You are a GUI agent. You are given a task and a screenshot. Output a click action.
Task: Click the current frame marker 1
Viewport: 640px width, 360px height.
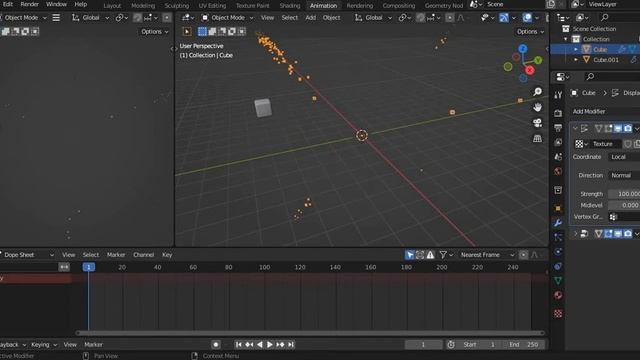point(89,267)
